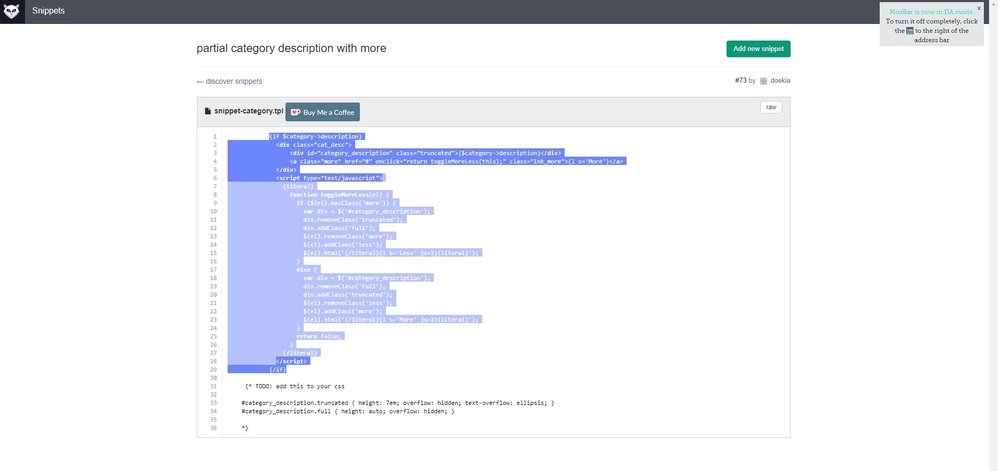This screenshot has width=1000, height=471.
Task: Click line 20 'div.addClass('truncated');'
Action: 349,294
